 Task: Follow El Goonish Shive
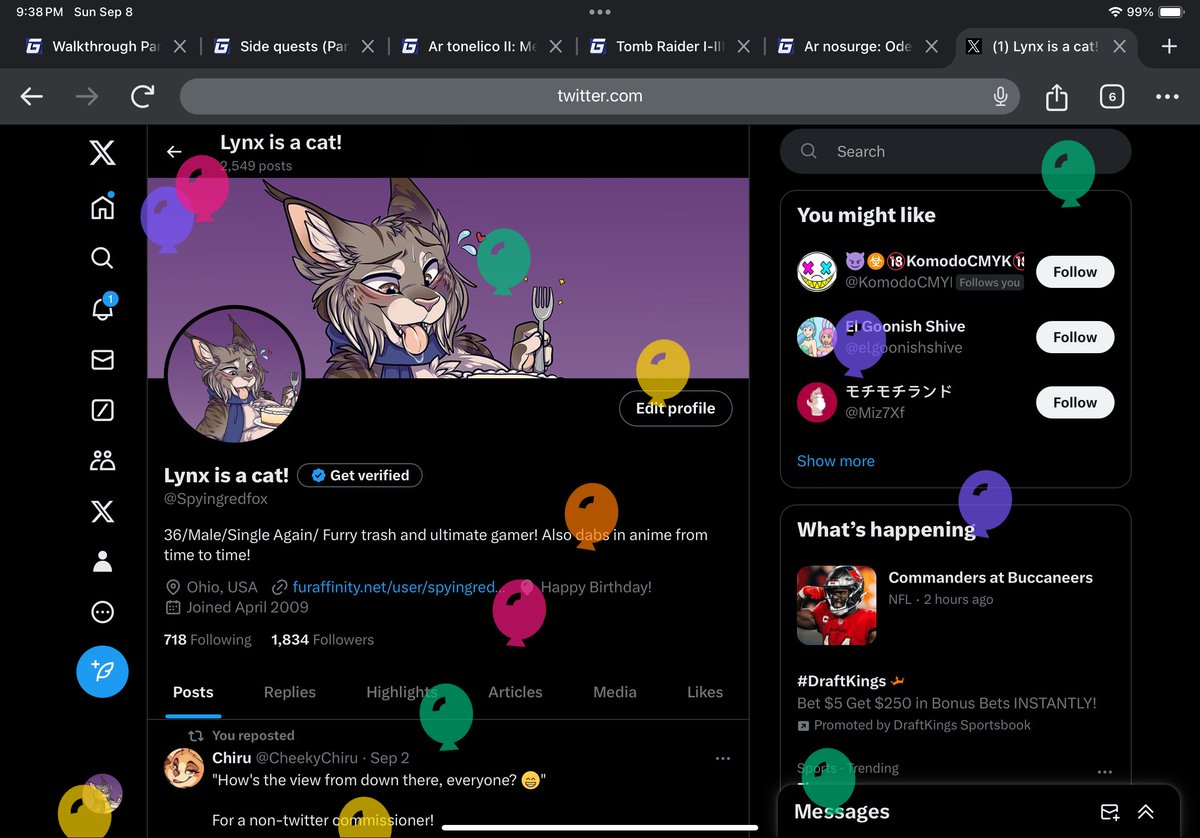[x=1074, y=337]
